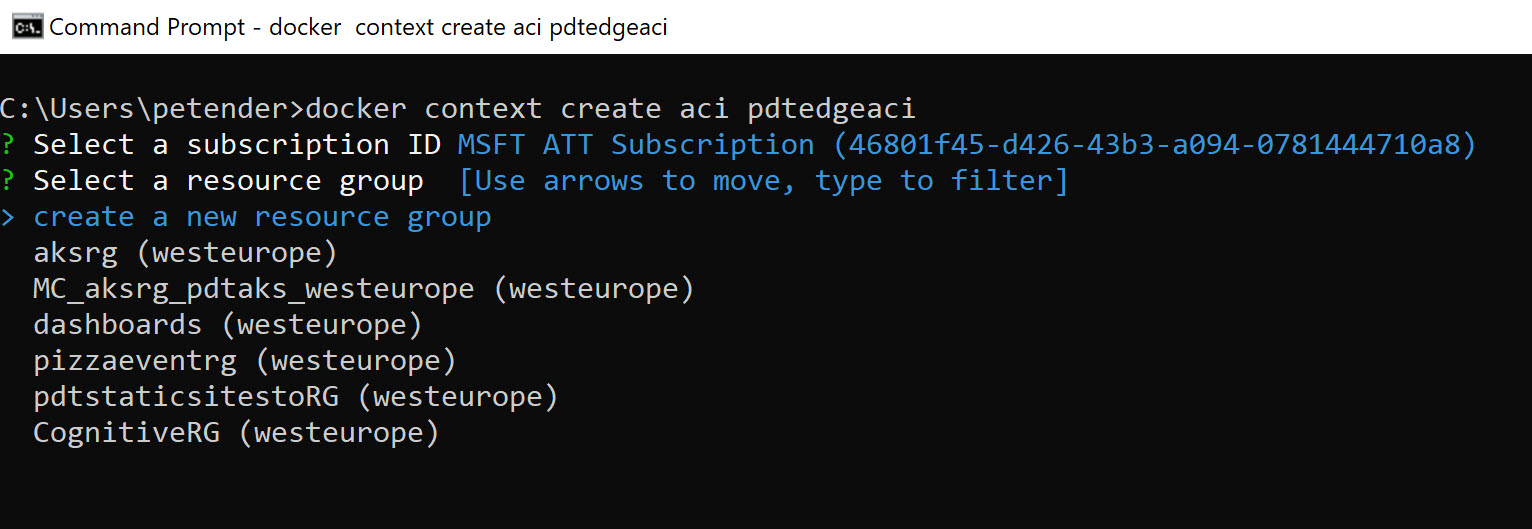Click the "Select a subscription ID" label

237,145
